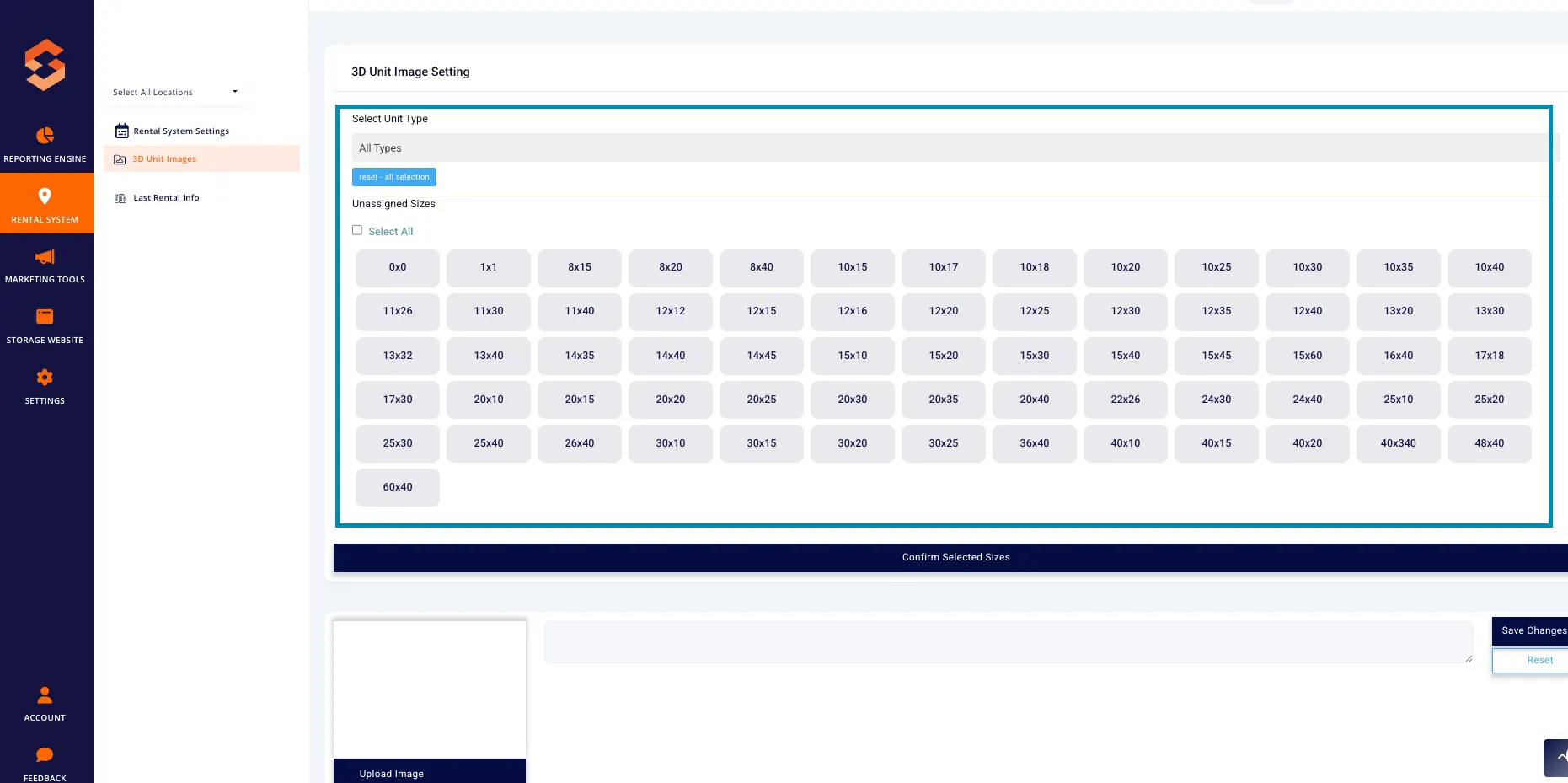Open Select All Locations dropdown
This screenshot has width=1568, height=783.
coord(175,92)
